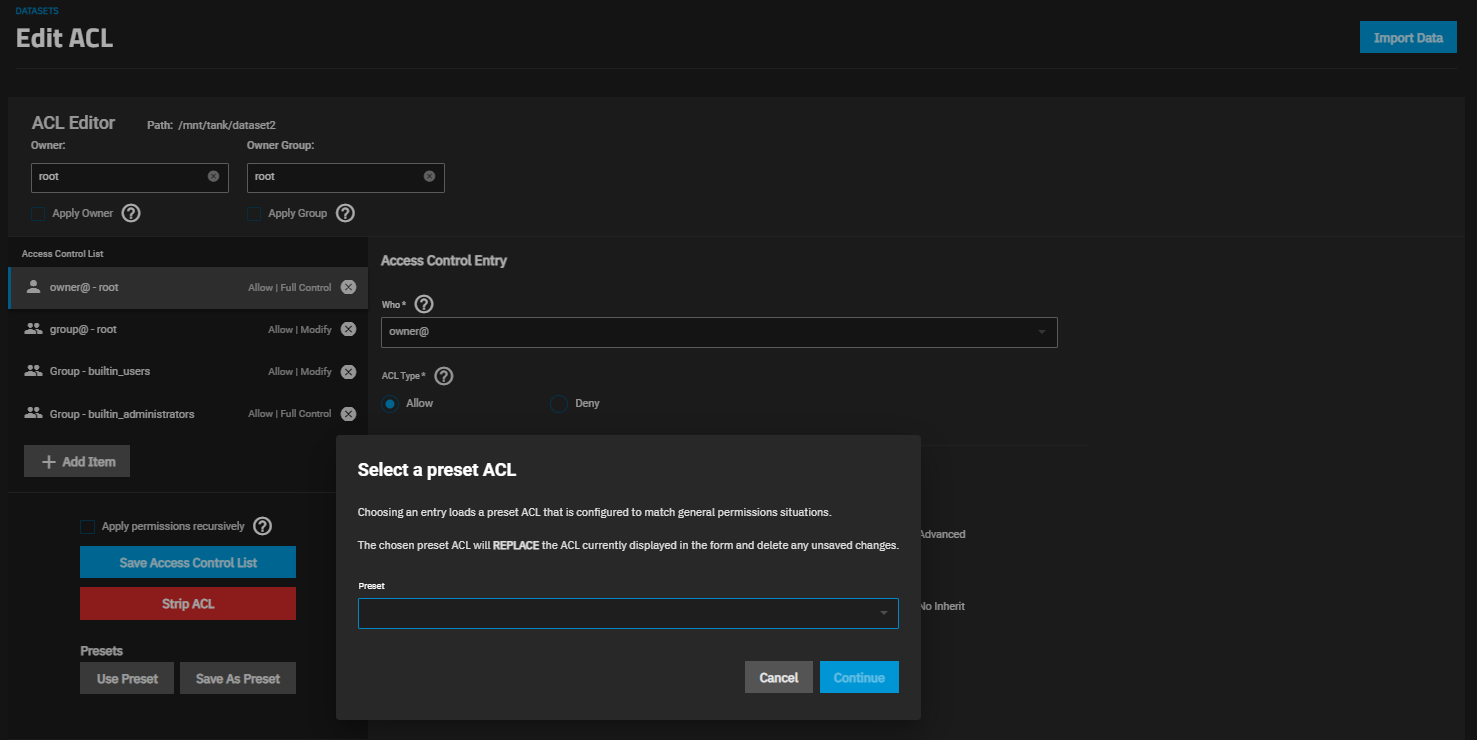Open ACL Type help icon
Viewport: 1477px width, 740px height.
coord(444,376)
